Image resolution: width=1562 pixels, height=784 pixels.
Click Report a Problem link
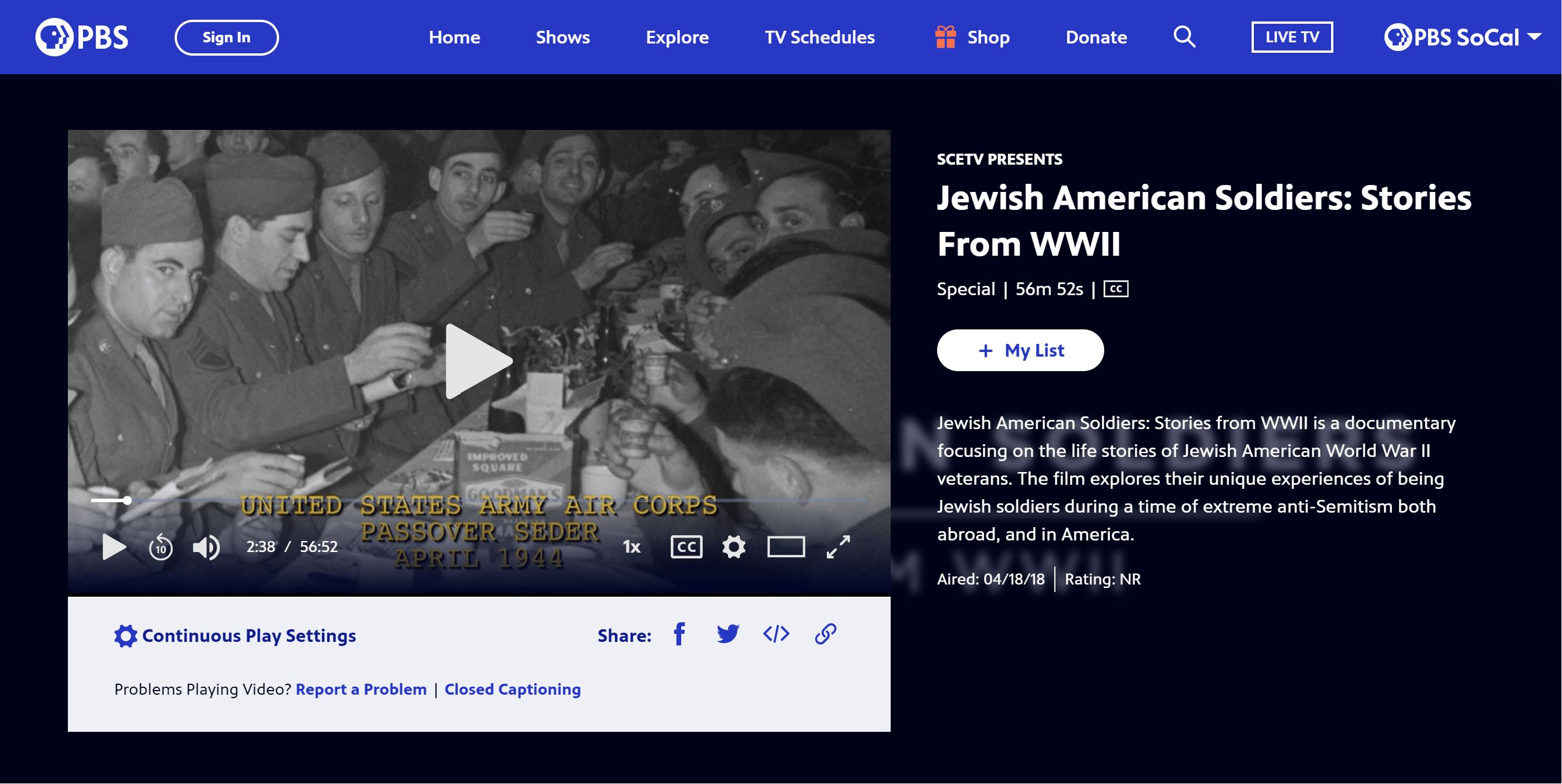click(361, 689)
